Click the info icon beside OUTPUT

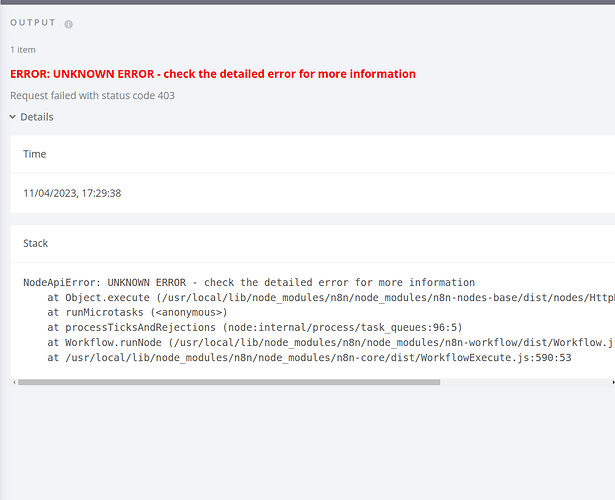tap(68, 24)
